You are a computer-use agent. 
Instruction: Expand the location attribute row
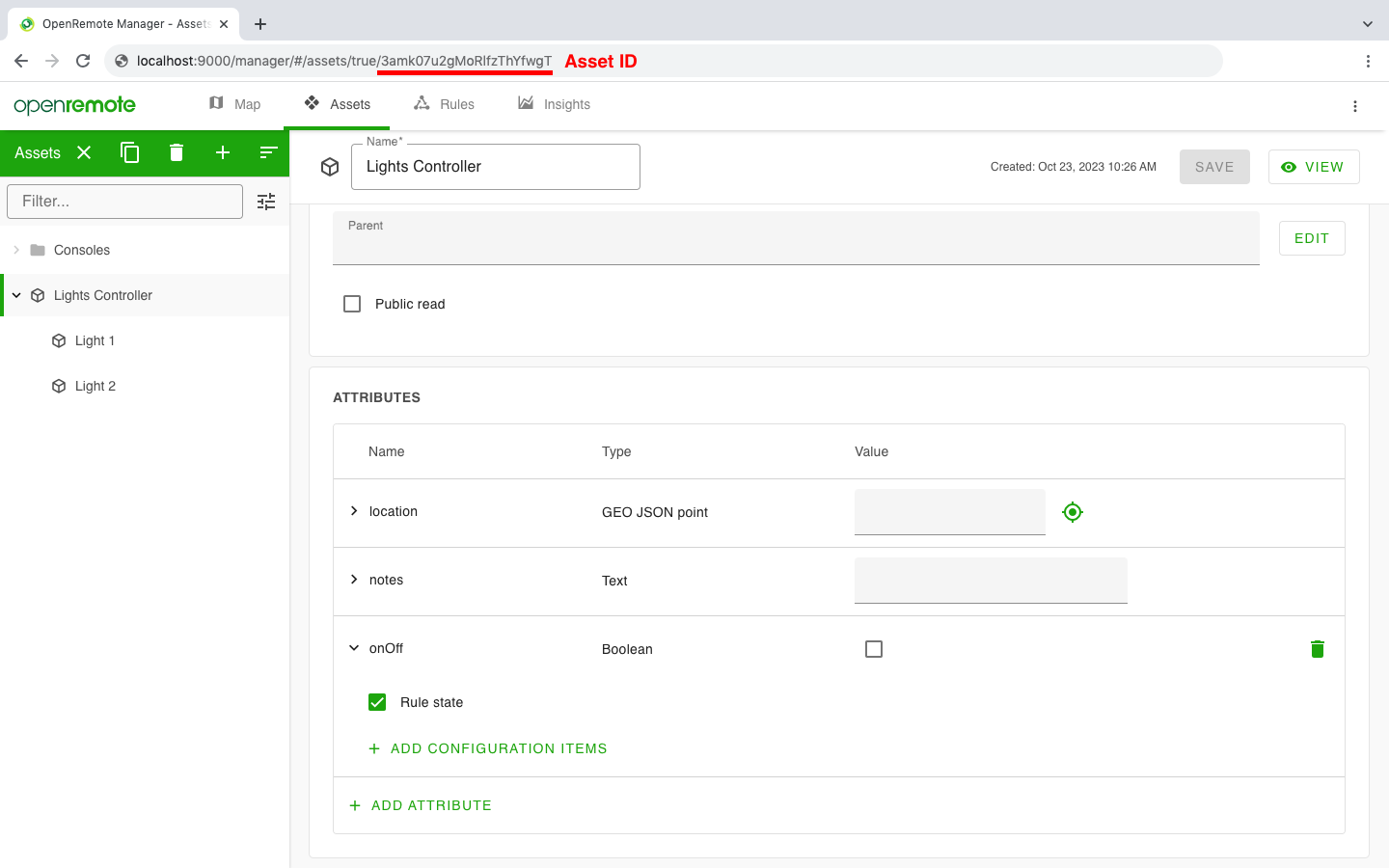tap(353, 511)
